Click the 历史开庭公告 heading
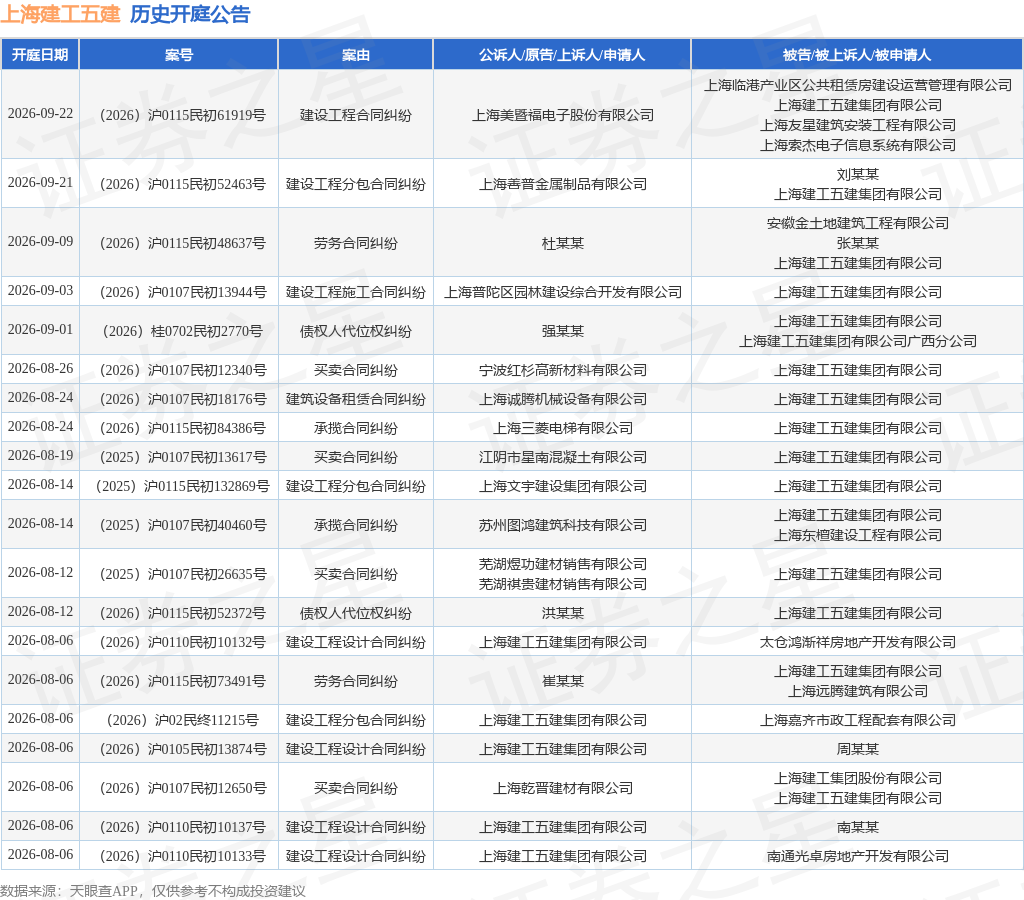This screenshot has width=1024, height=900. pyautogui.click(x=190, y=14)
